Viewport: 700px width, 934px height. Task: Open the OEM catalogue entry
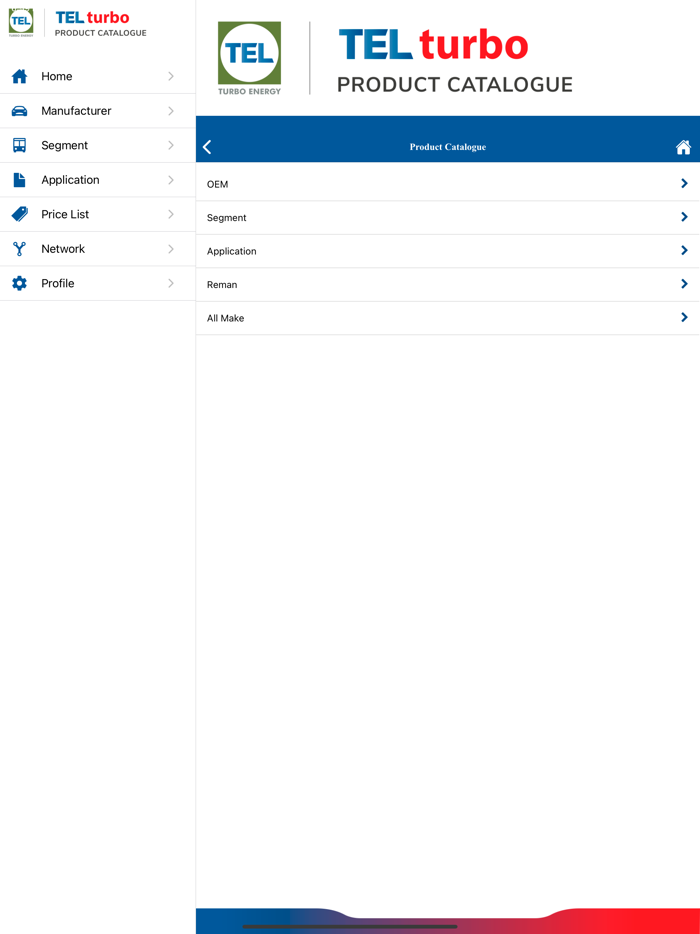448,184
